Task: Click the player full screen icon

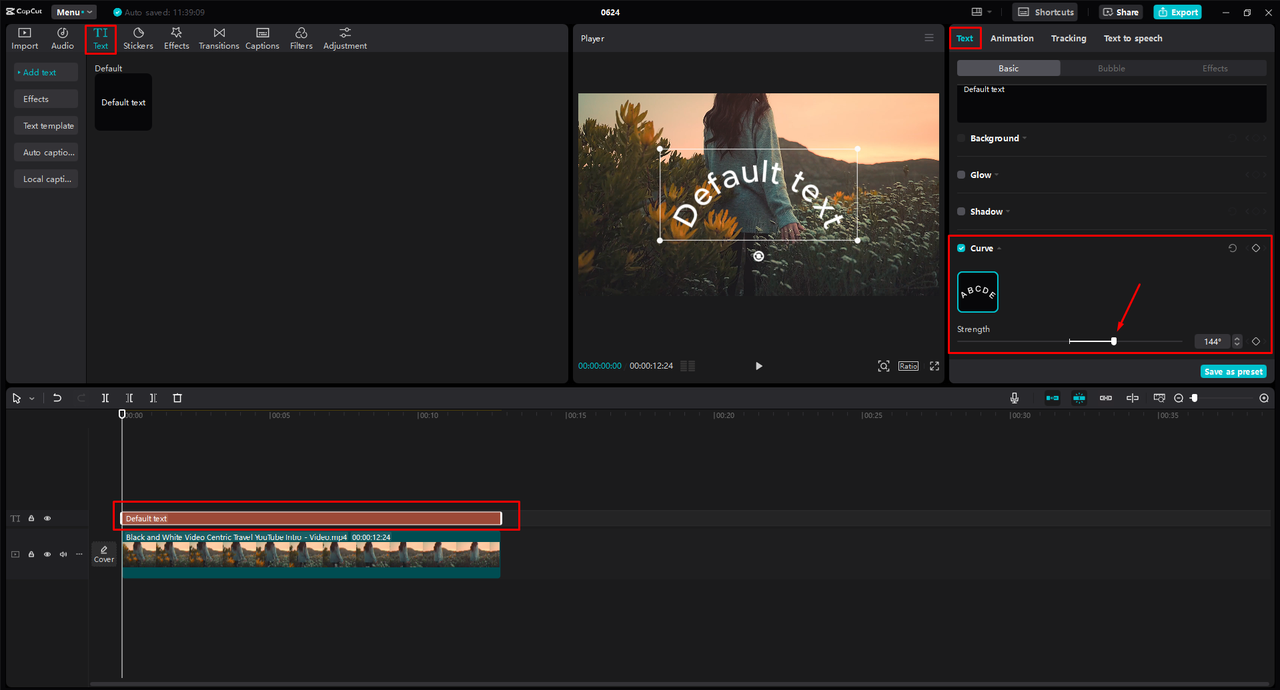Action: 935,366
